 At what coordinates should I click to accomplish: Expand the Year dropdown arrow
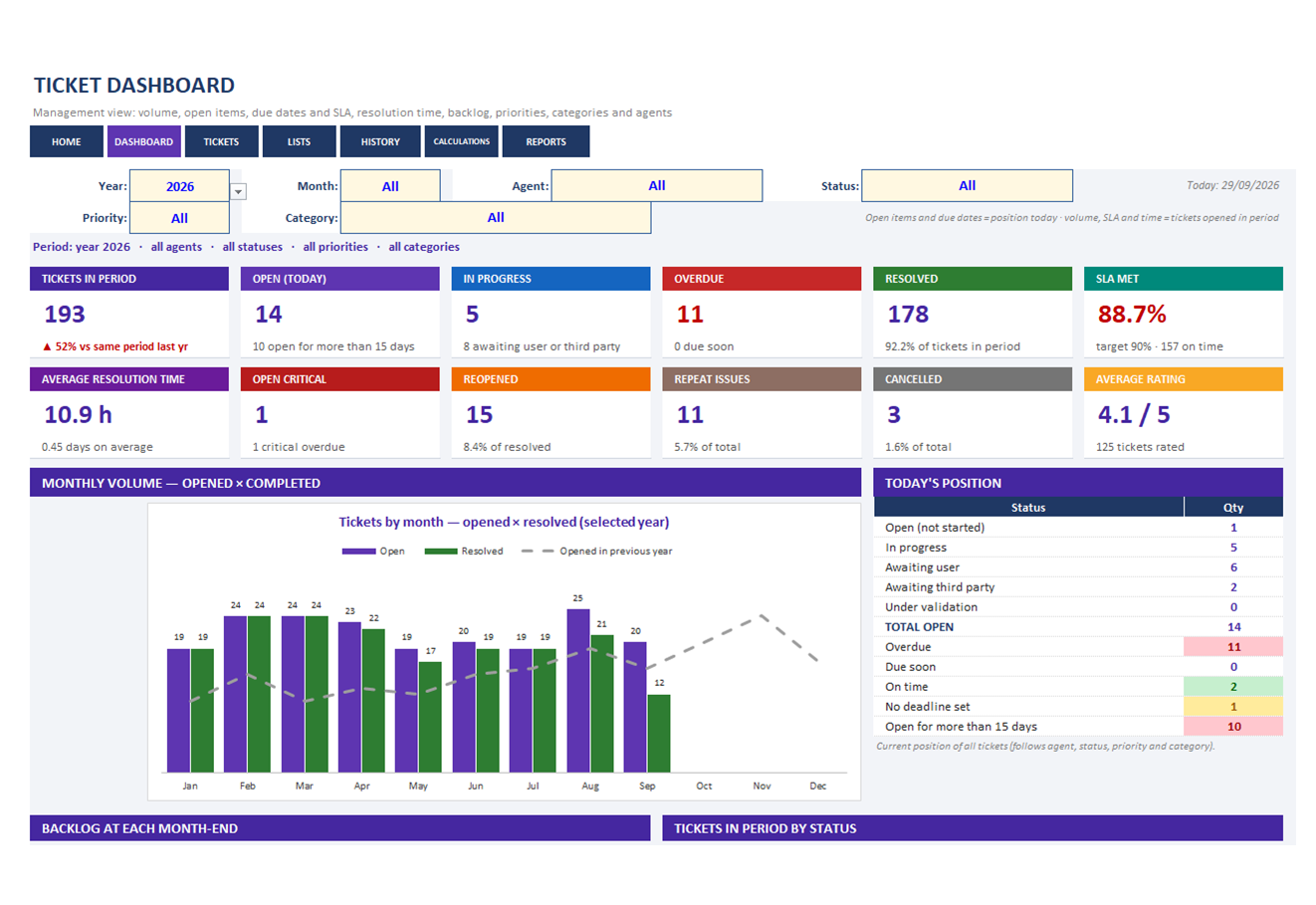238,191
